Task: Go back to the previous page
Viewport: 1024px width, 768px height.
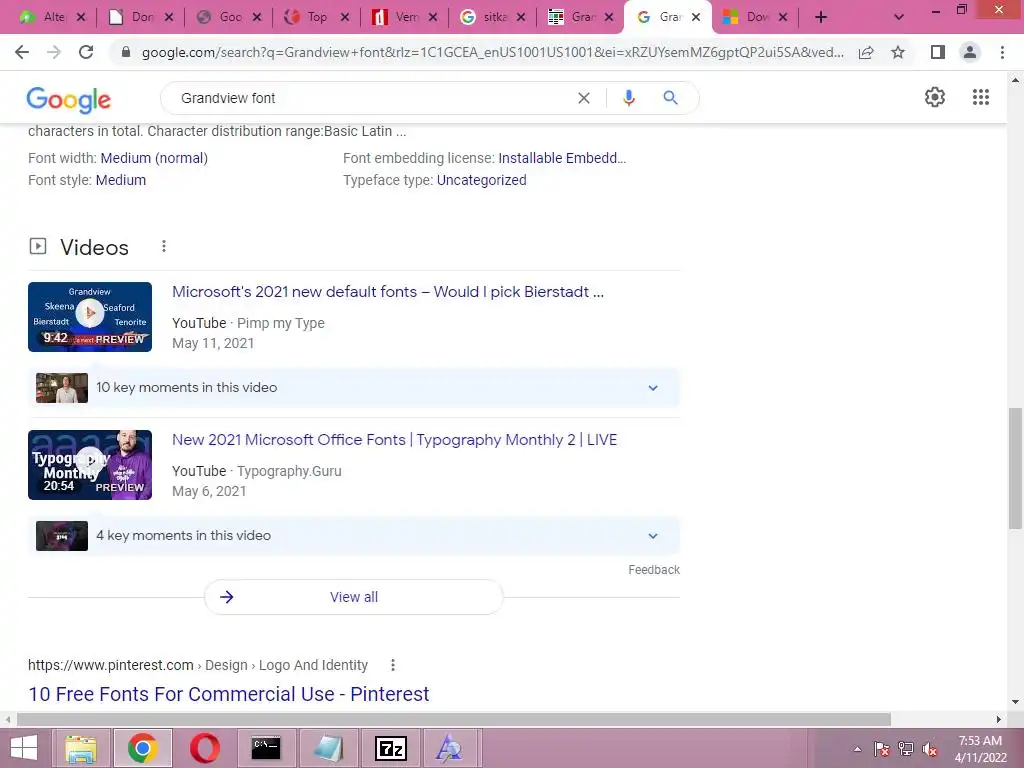Action: tap(22, 52)
